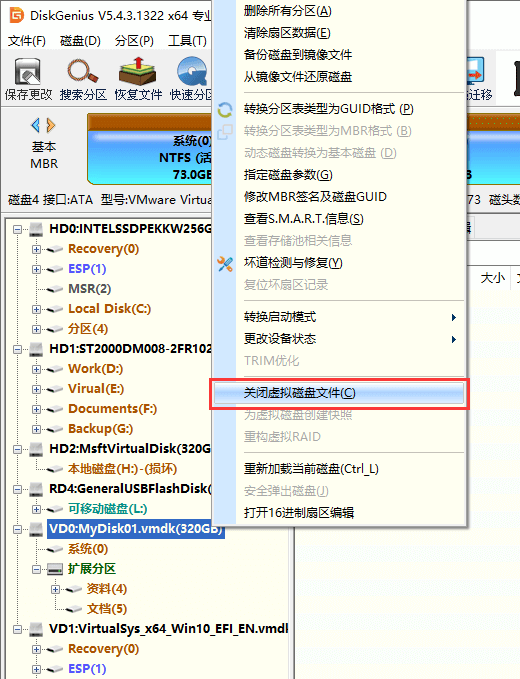The width and height of the screenshot is (520, 679).
Task: Click the extended partition (扩展分区) icon
Action: 55,569
